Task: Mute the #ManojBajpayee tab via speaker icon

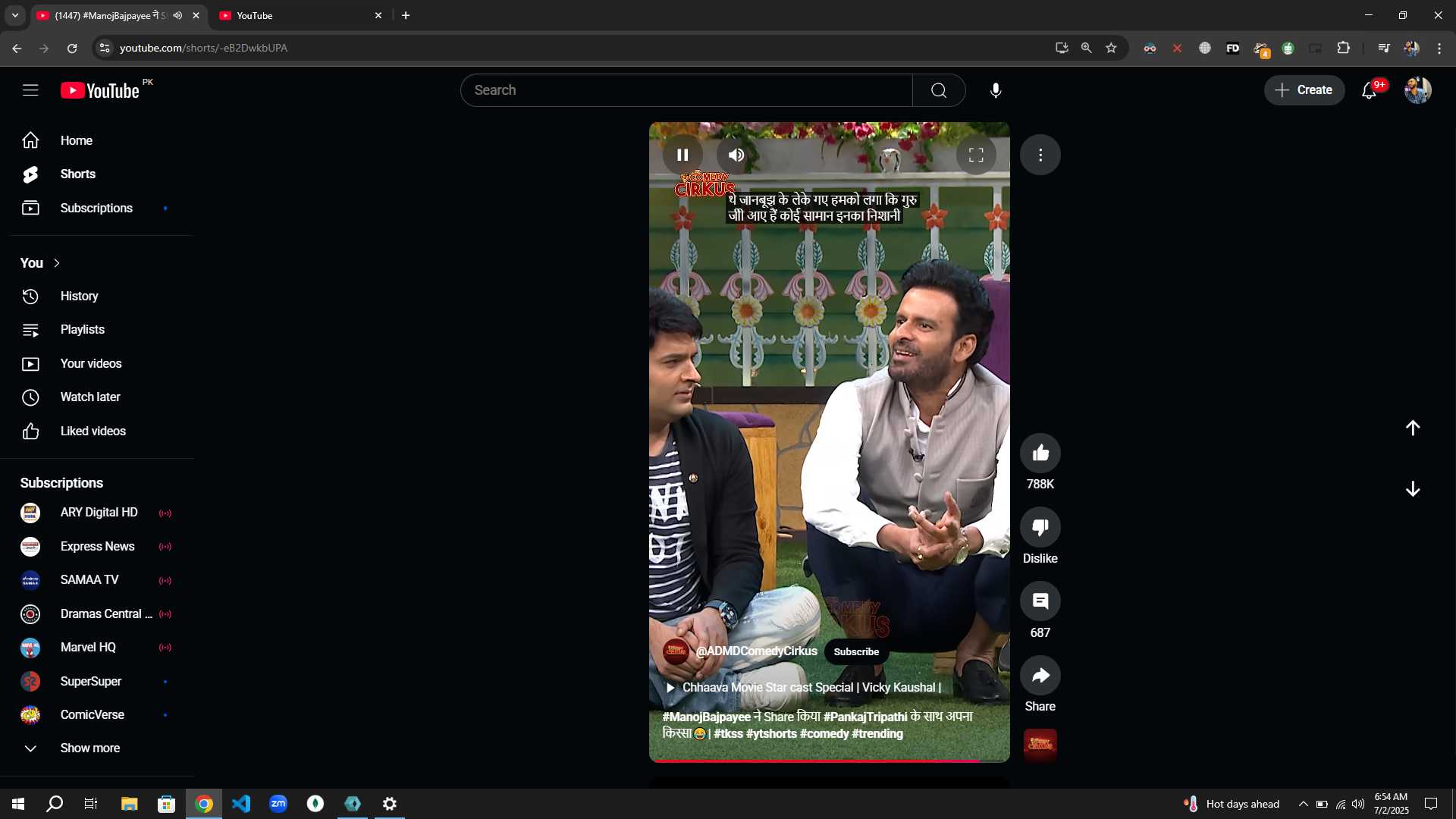Action: click(x=178, y=15)
